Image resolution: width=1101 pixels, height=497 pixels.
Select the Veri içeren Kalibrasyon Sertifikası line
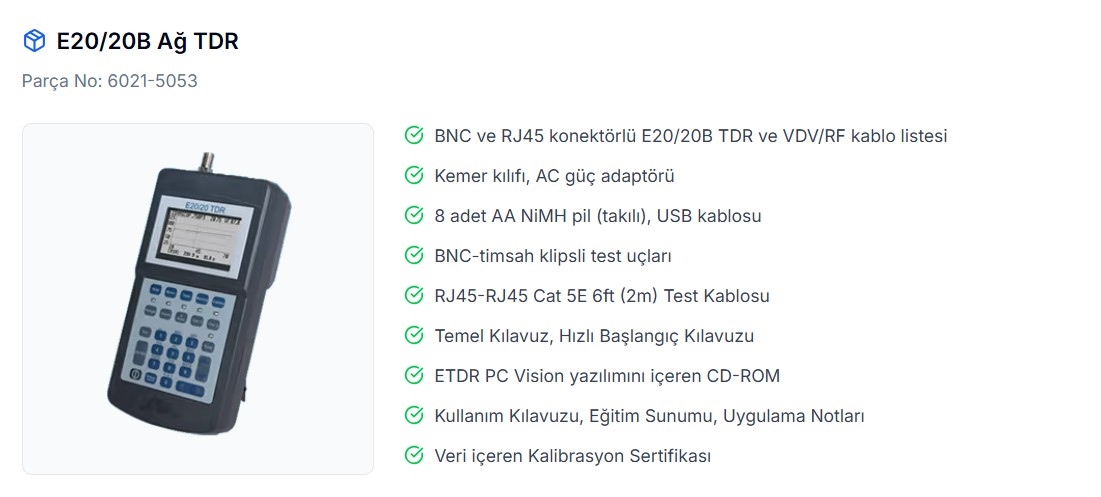(572, 456)
